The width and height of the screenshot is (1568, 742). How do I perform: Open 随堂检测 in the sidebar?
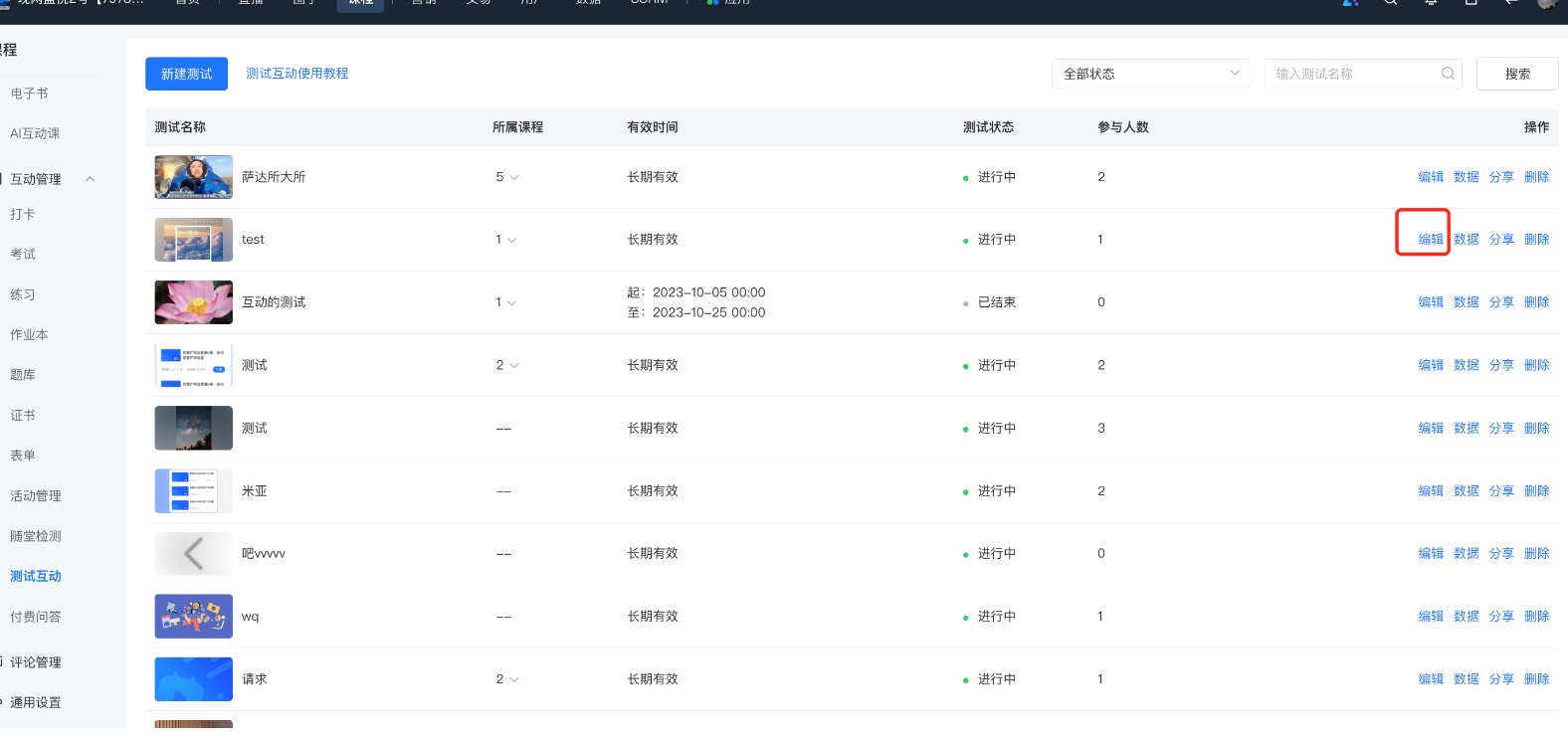pos(36,536)
